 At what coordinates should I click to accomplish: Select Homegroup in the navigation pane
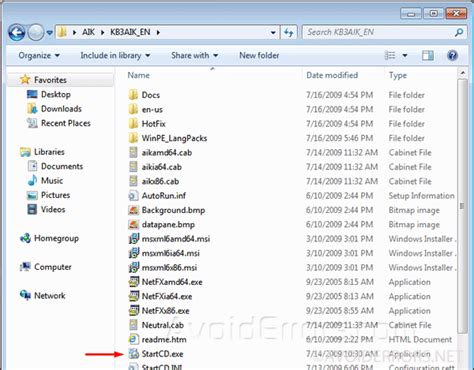click(56, 238)
